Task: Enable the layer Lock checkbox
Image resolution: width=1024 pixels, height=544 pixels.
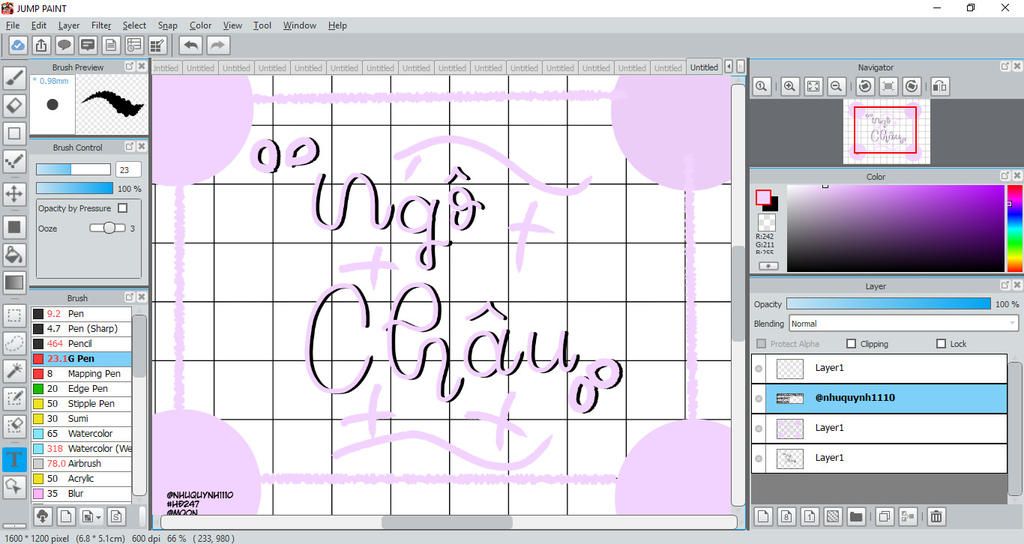Action: click(941, 344)
